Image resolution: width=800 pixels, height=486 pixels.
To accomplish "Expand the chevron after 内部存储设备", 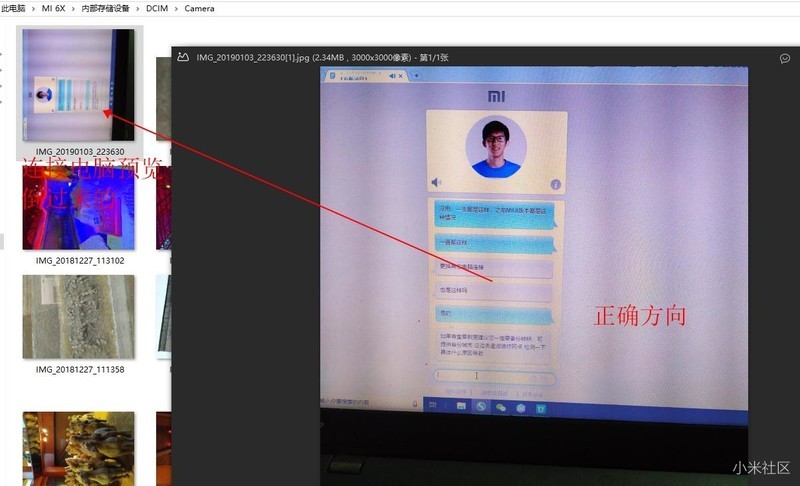I will pos(137,9).
